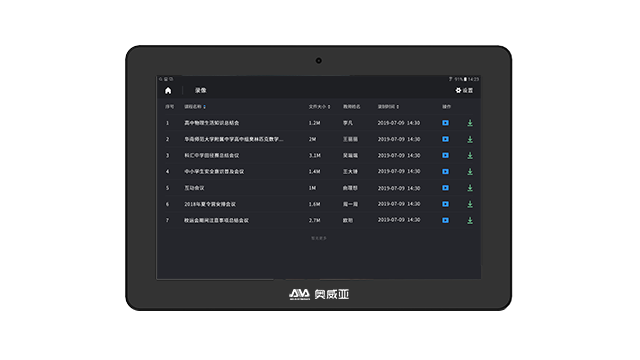Select the 1.4M file size cell
The image size is (640, 360).
pos(314,171)
